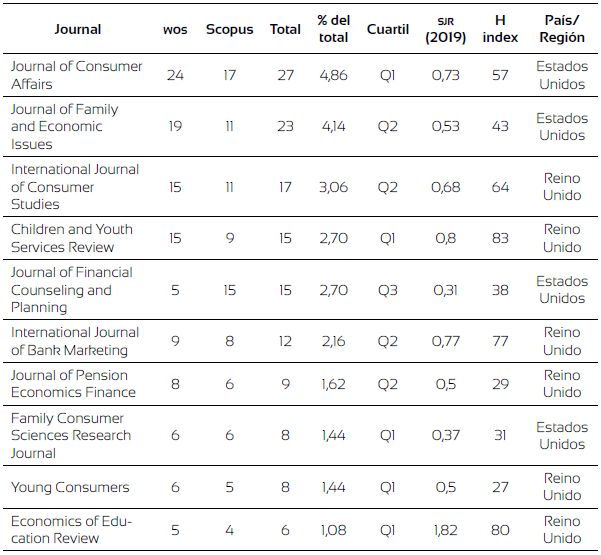Select "International Journal of Bank Marketing" cell

pos(75,341)
